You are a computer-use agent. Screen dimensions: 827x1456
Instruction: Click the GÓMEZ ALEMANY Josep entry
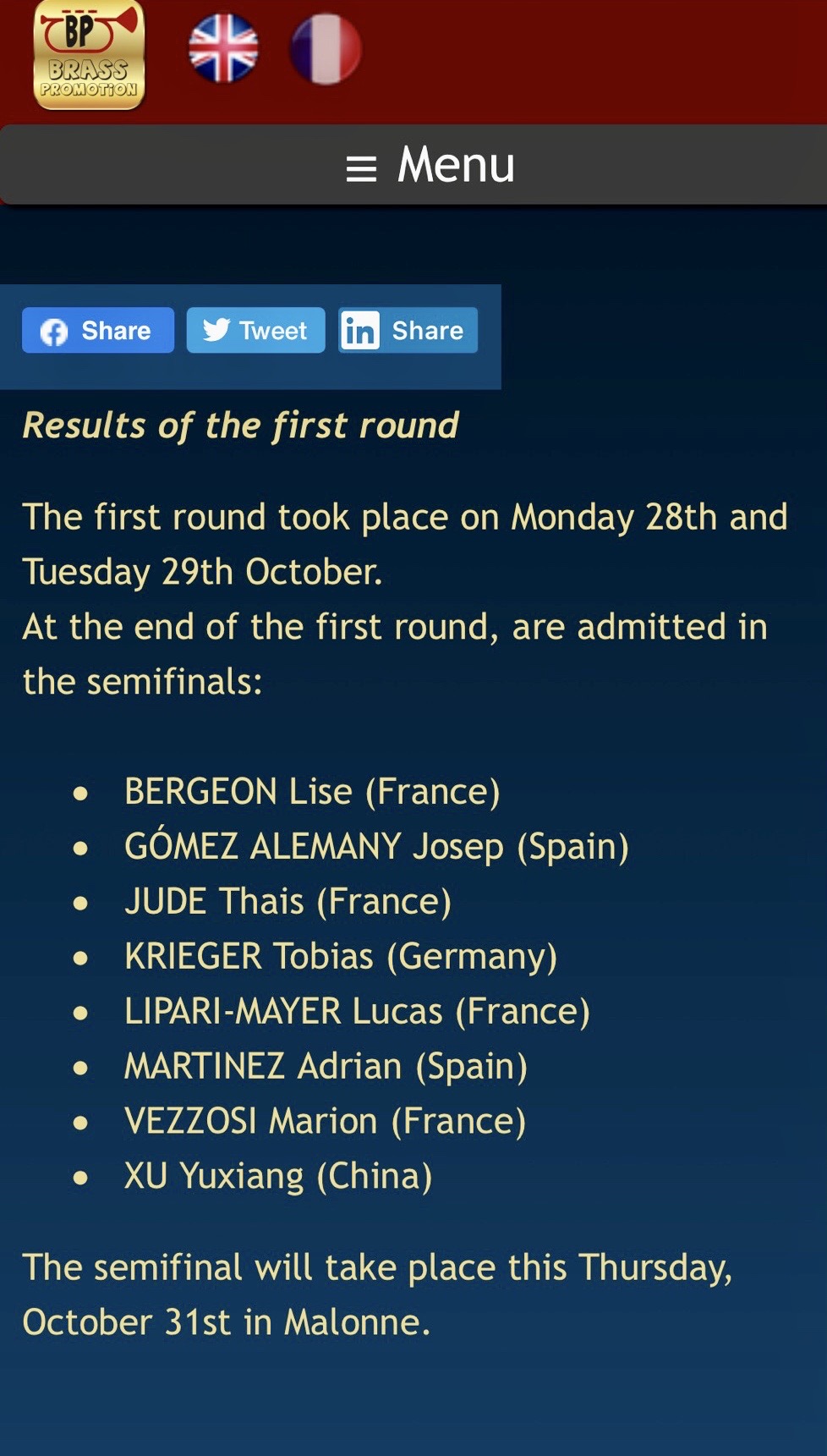click(x=376, y=847)
